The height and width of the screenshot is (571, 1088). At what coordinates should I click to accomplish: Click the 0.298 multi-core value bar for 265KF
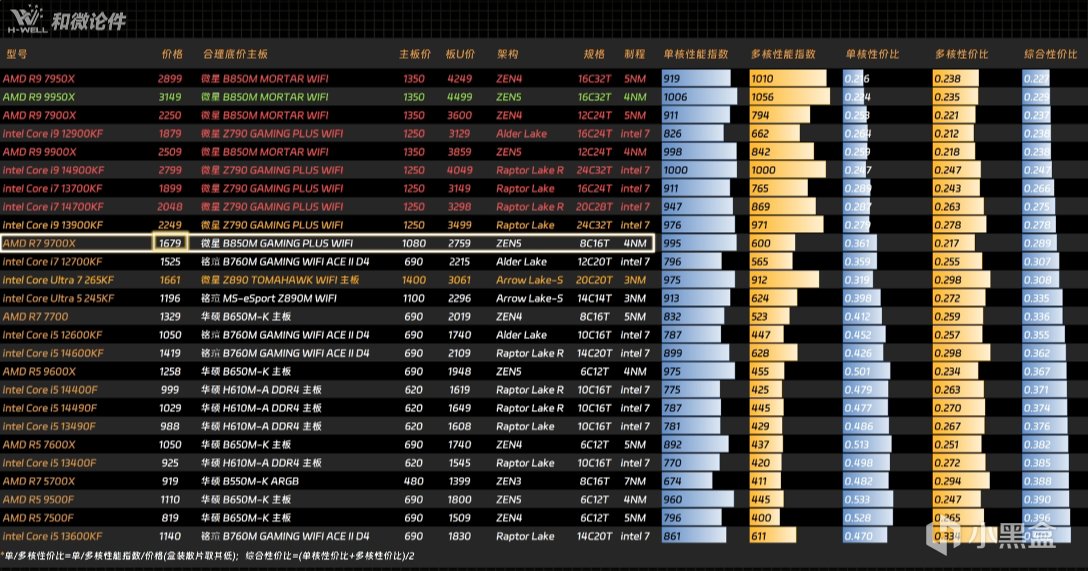click(x=962, y=280)
